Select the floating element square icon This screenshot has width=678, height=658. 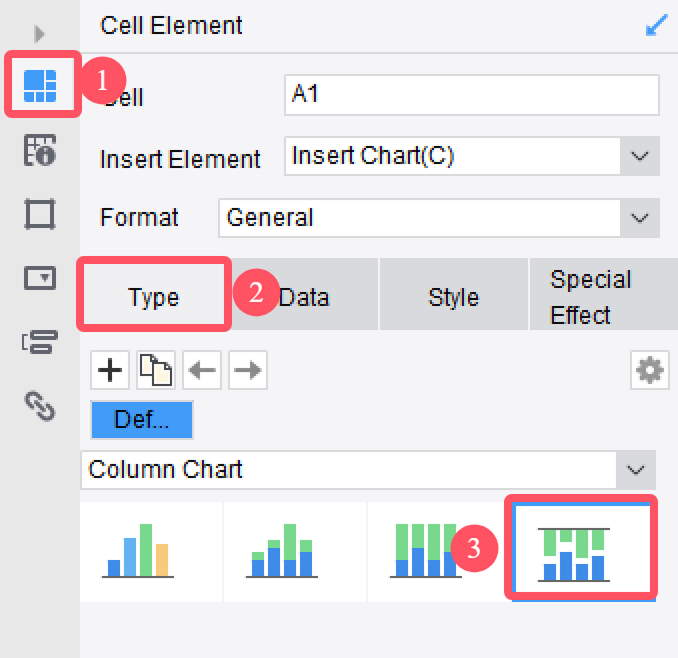[x=40, y=214]
